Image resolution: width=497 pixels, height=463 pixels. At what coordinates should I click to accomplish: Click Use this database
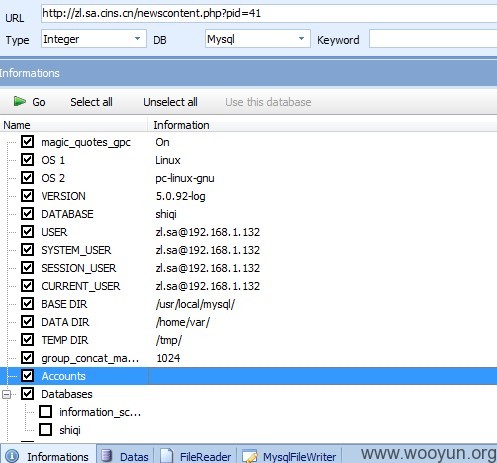(x=268, y=102)
